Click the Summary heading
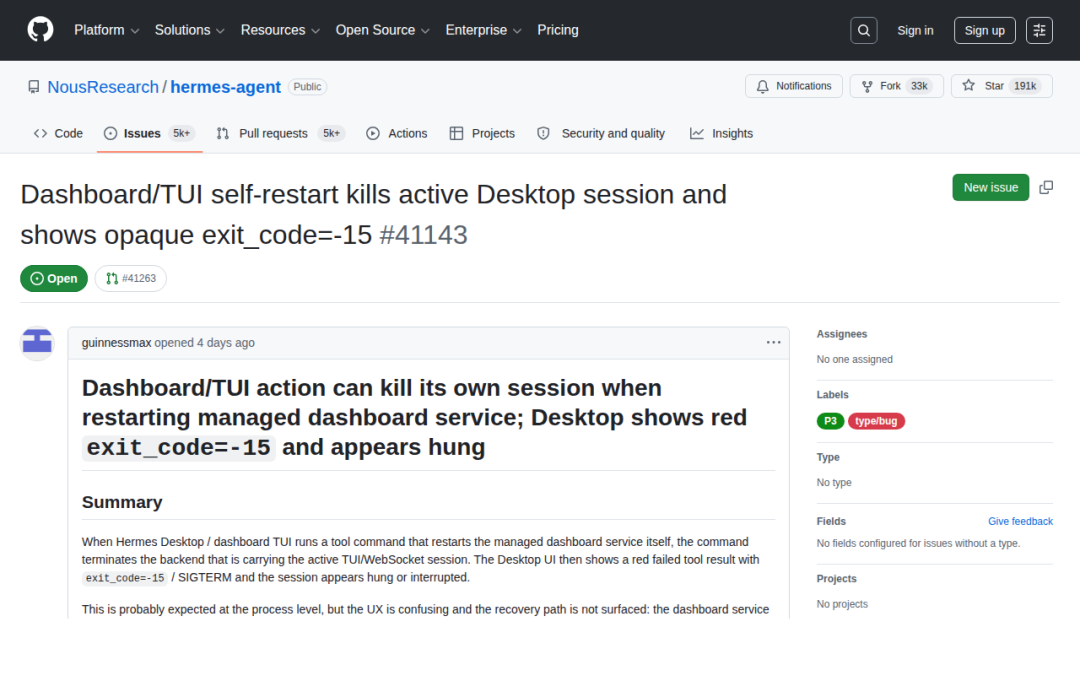 (x=122, y=502)
